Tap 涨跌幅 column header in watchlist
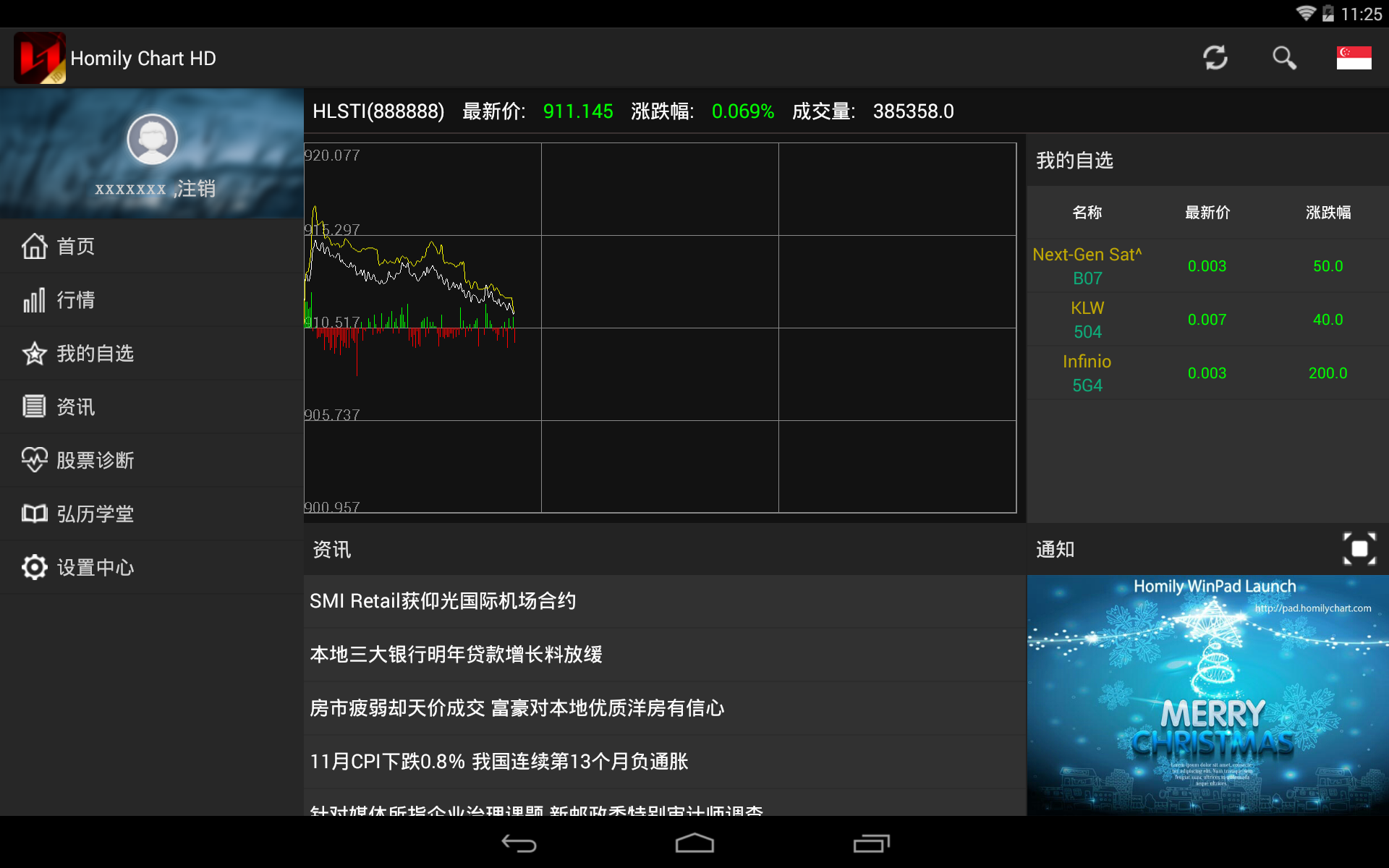The image size is (1389, 868). tap(1328, 213)
